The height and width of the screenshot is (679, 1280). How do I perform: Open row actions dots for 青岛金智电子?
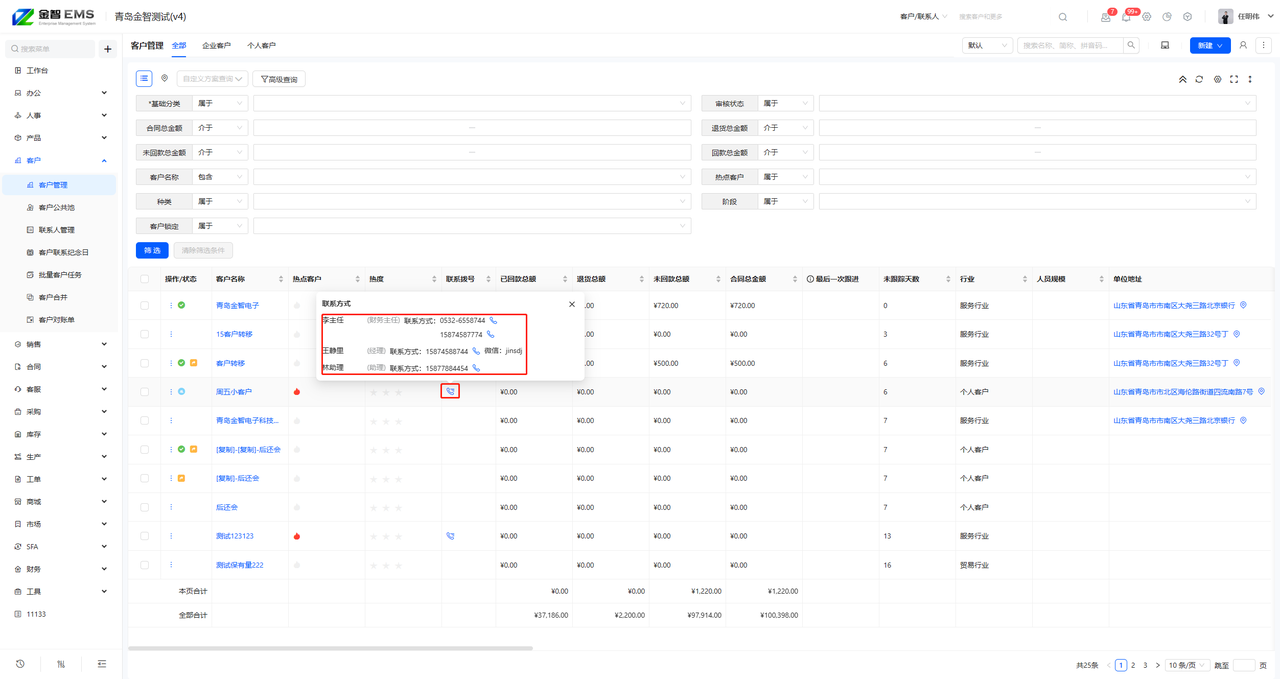(171, 305)
